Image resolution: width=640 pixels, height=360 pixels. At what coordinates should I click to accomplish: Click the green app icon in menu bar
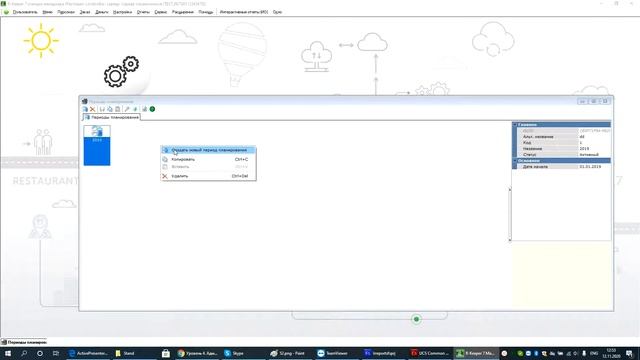coord(6,12)
